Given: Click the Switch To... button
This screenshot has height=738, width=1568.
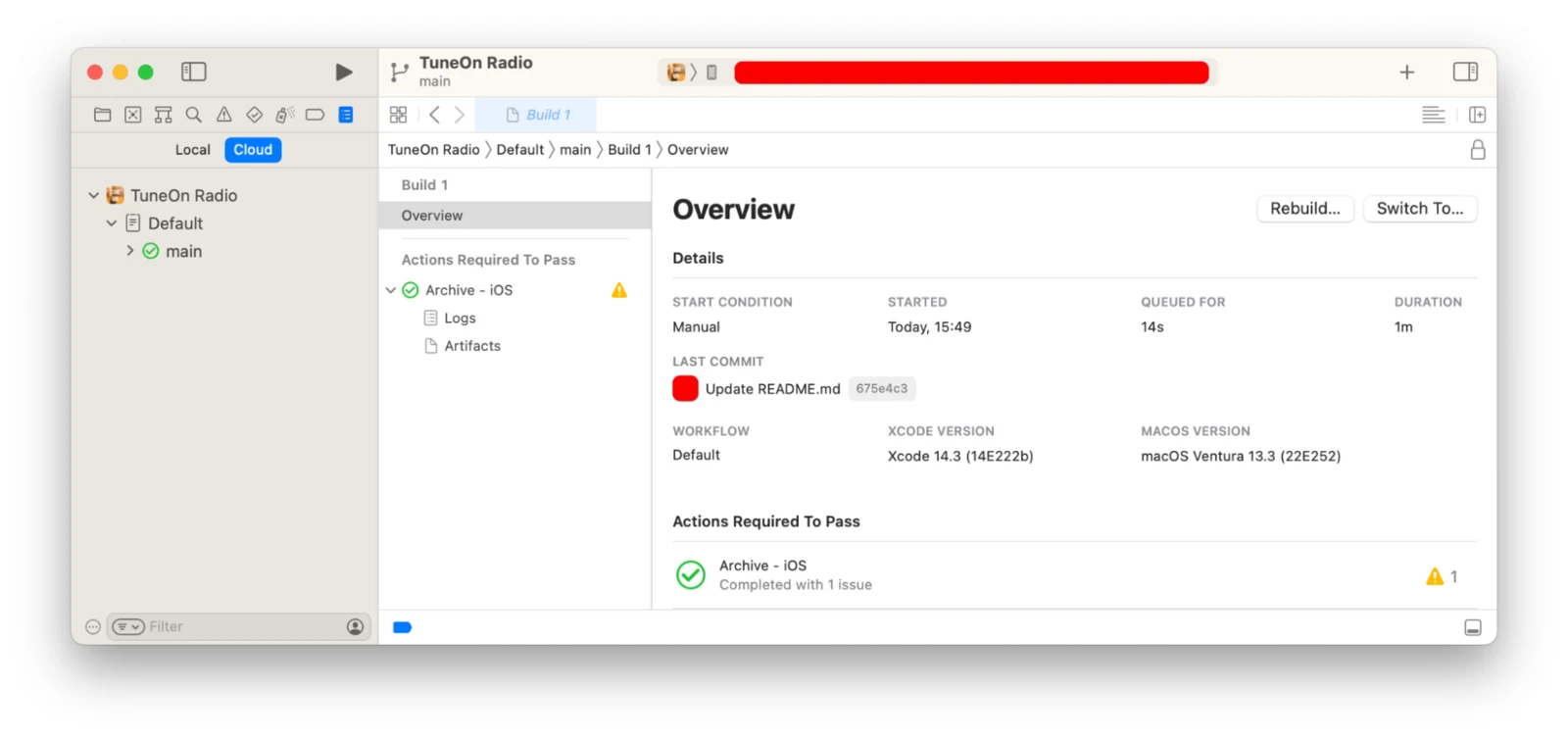Looking at the screenshot, I should 1420,209.
